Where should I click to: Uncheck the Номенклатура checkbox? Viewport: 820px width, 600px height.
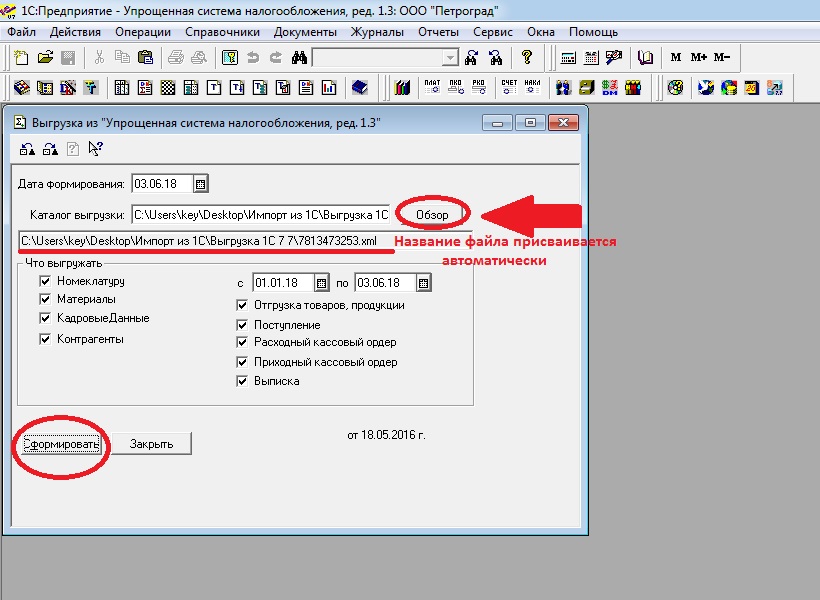[45, 282]
